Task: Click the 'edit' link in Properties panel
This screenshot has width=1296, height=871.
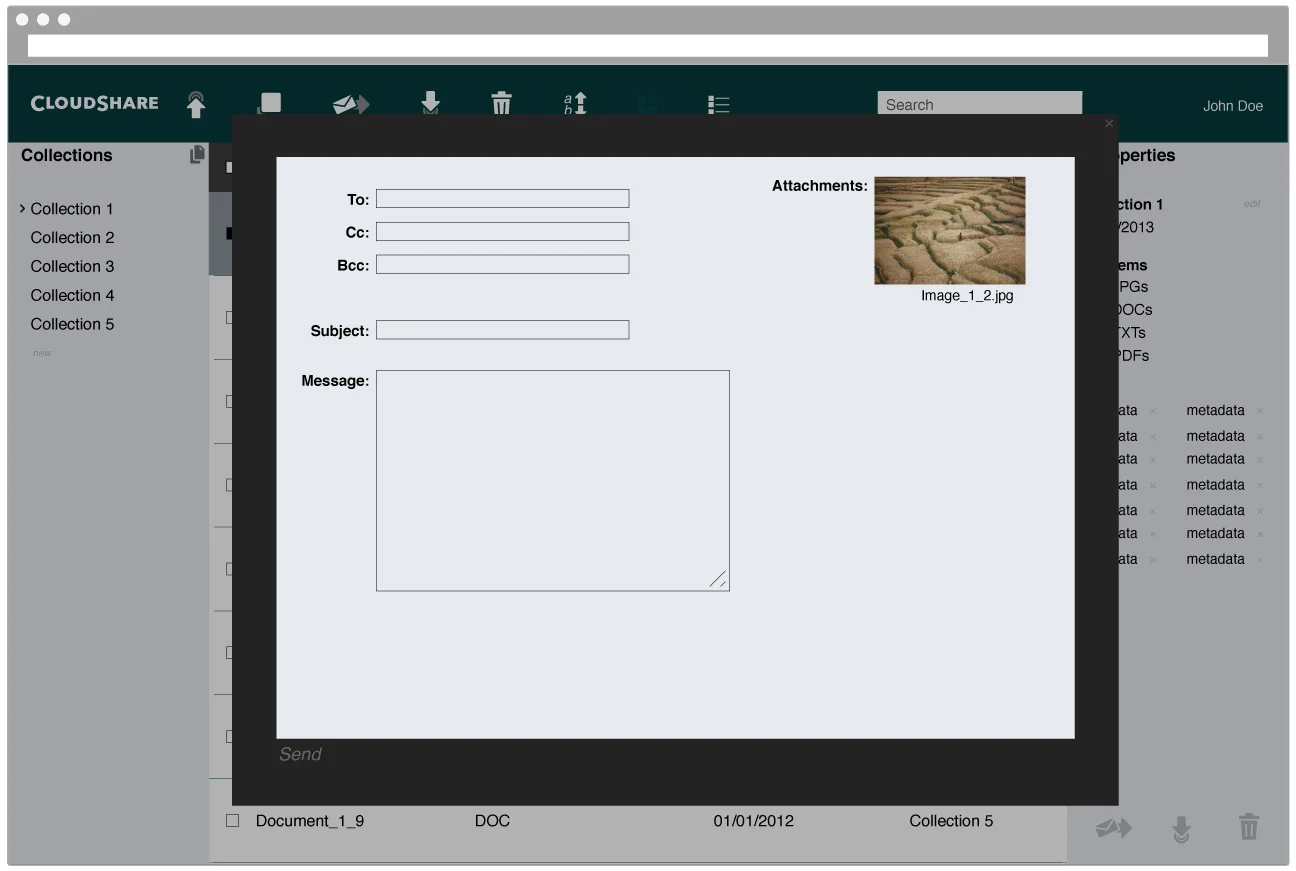Action: click(x=1252, y=204)
